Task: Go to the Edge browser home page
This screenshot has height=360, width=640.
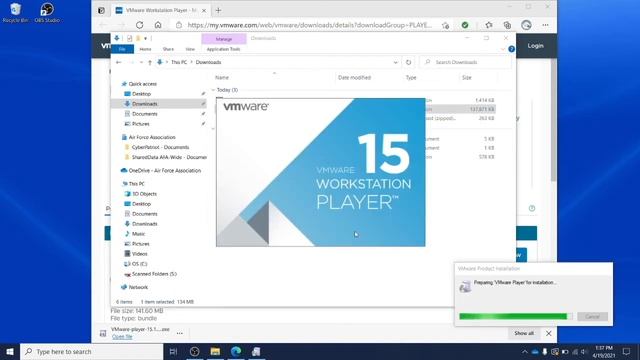Action: [158, 25]
